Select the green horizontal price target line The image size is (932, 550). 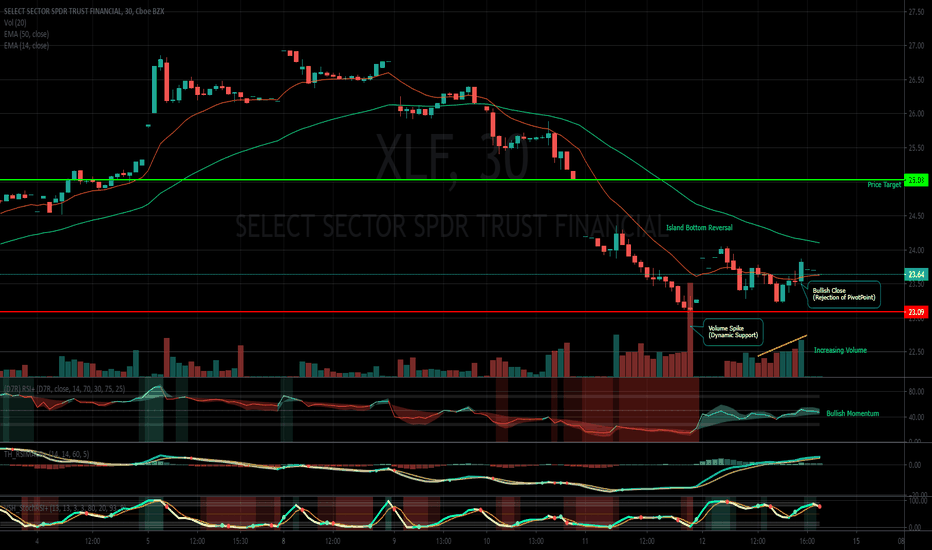pyautogui.click(x=452, y=180)
